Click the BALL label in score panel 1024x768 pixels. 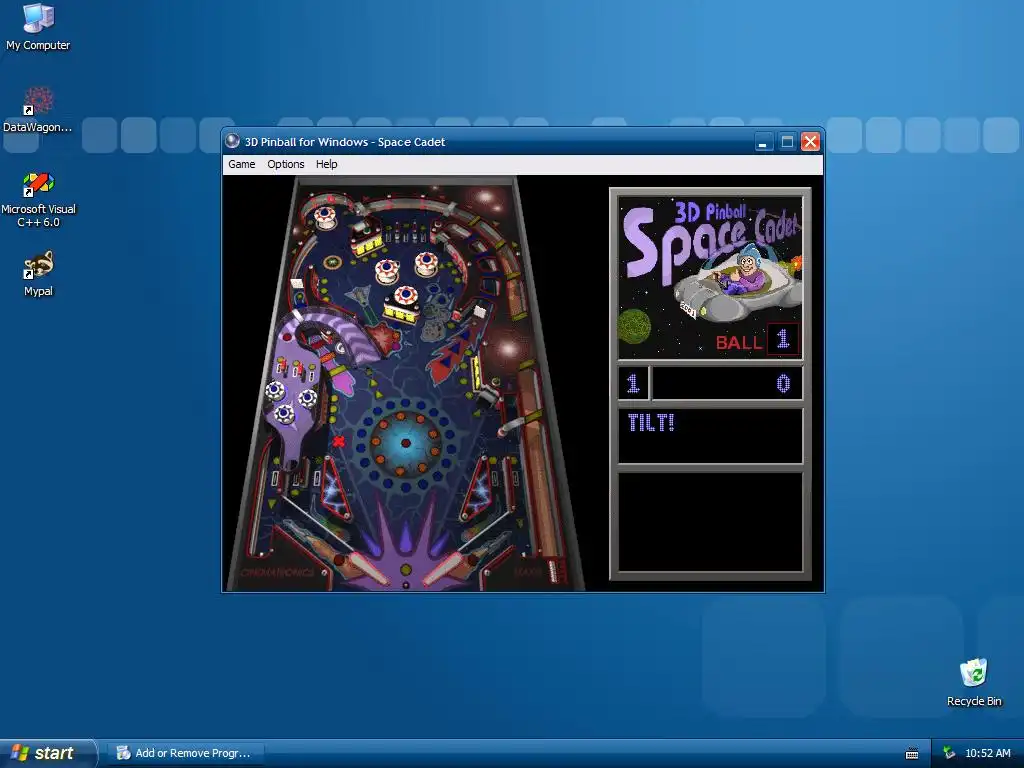click(739, 342)
